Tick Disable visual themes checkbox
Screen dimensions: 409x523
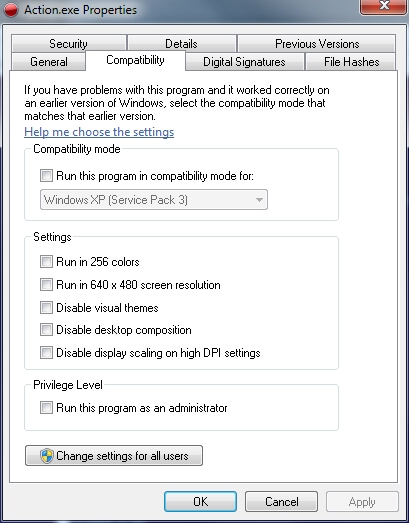point(46,307)
